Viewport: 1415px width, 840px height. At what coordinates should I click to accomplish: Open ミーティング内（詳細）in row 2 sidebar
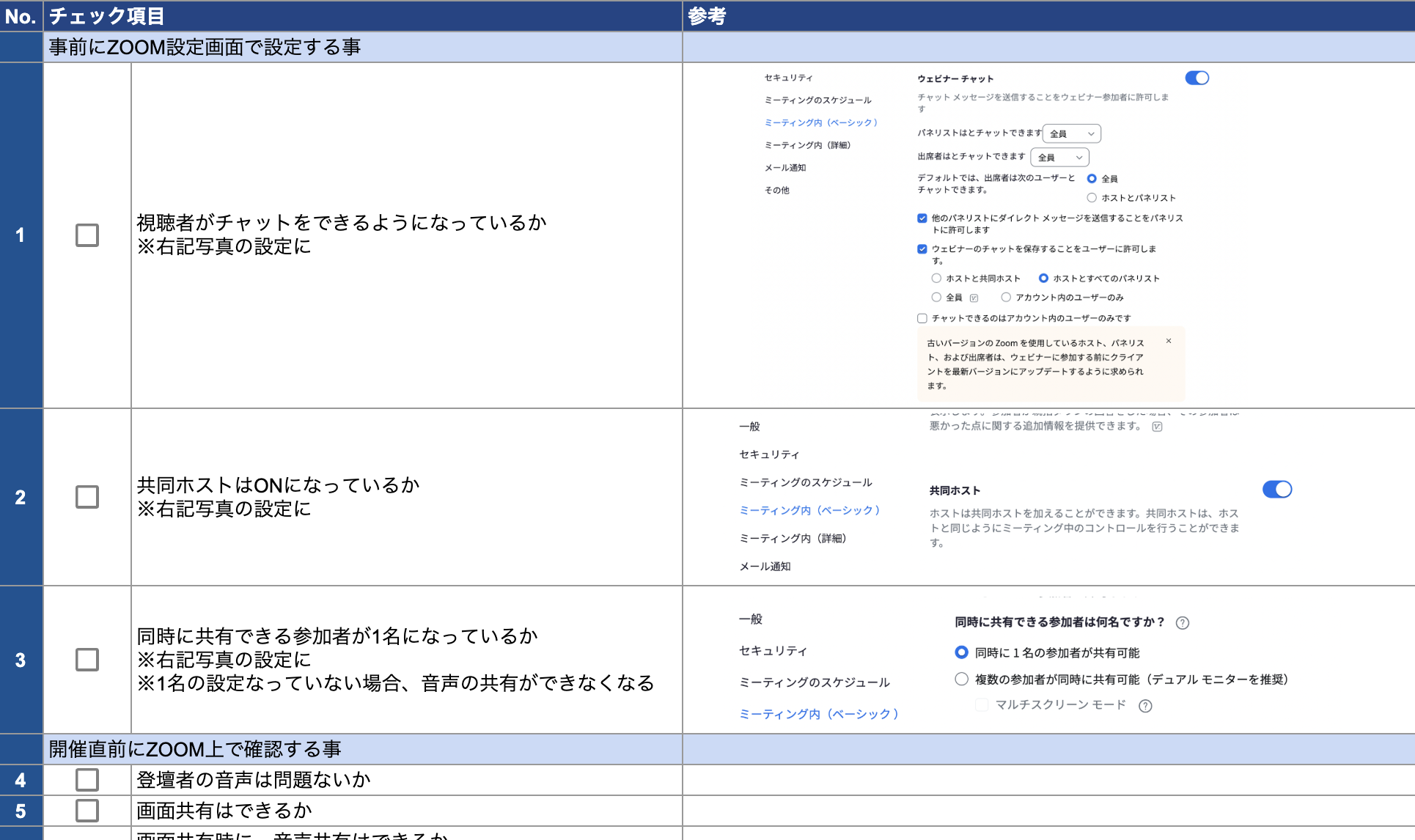pos(793,539)
